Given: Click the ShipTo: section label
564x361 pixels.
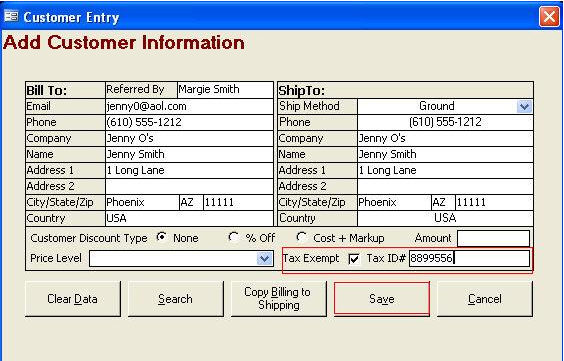Looking at the screenshot, I should [301, 90].
